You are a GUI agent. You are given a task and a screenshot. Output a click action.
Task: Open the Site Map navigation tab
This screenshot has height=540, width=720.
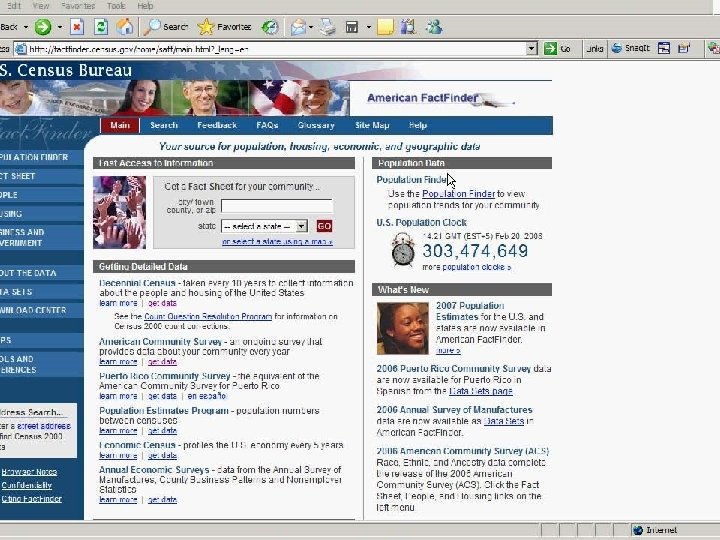coord(372,125)
